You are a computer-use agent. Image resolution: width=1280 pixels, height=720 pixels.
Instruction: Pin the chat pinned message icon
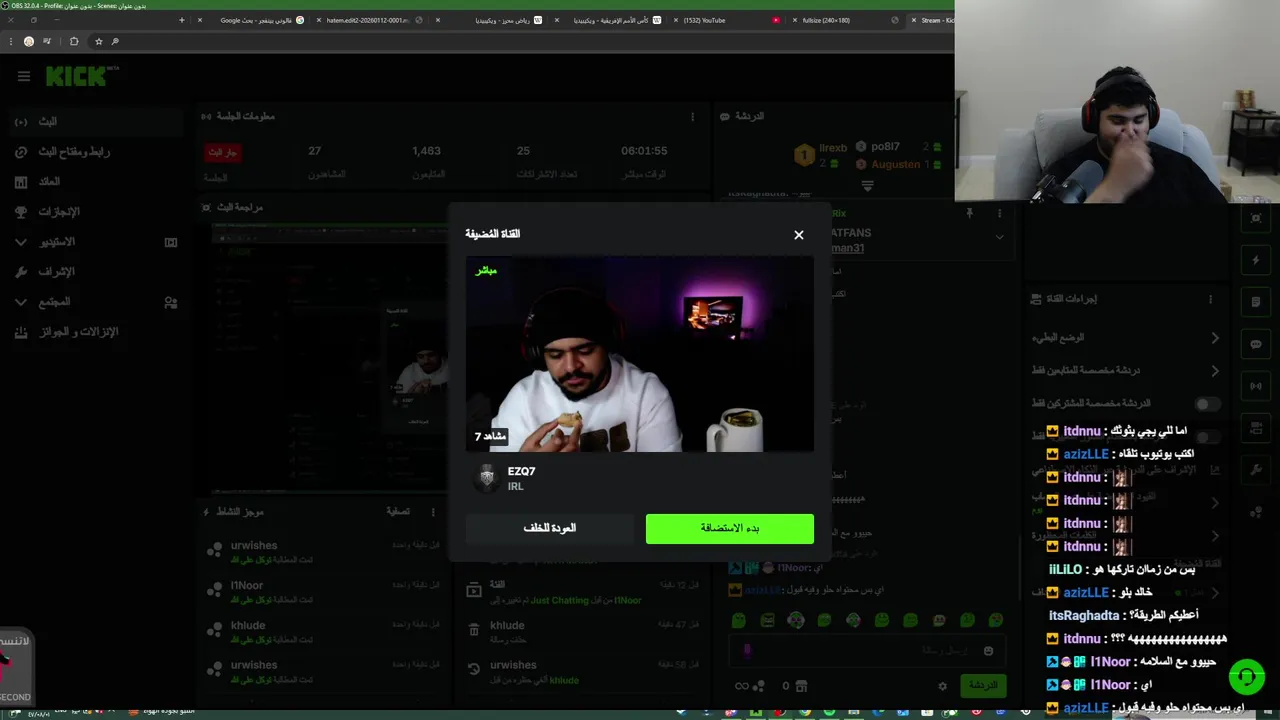[969, 213]
